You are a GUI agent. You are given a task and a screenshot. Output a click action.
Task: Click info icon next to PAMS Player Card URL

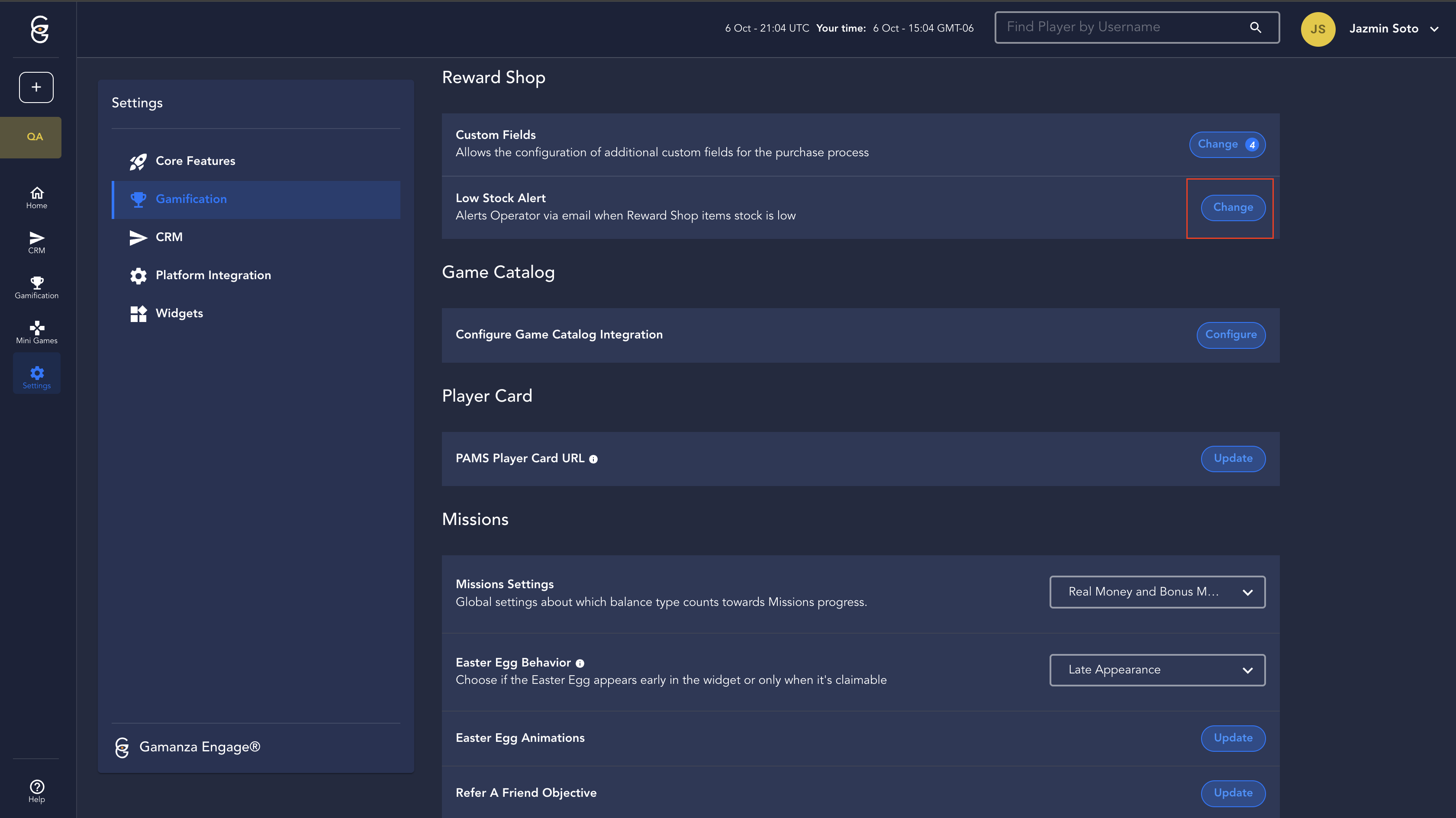593,459
